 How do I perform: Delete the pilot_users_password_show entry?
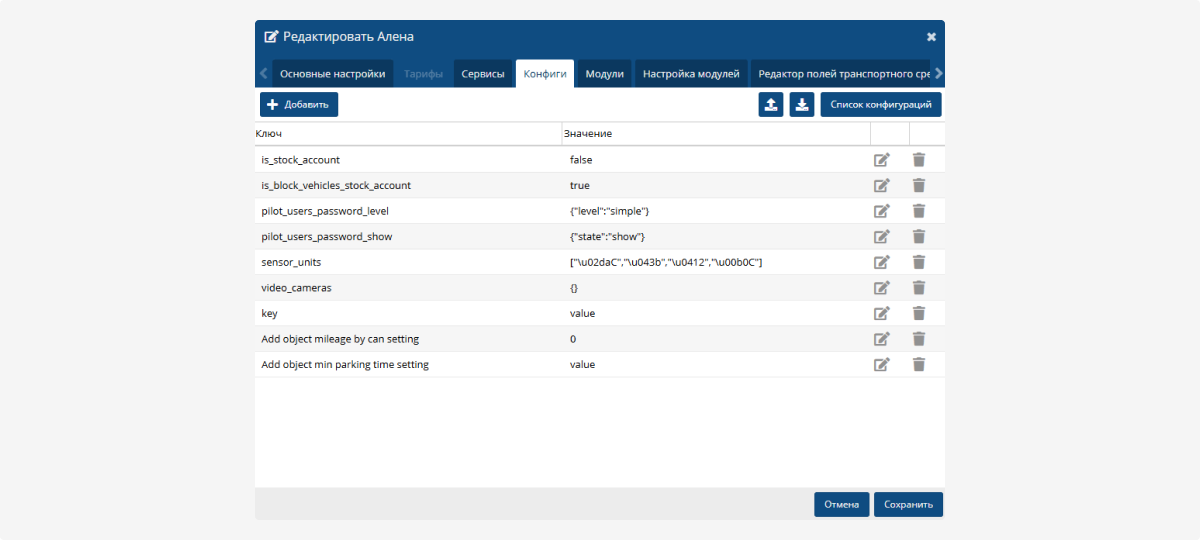(x=919, y=237)
